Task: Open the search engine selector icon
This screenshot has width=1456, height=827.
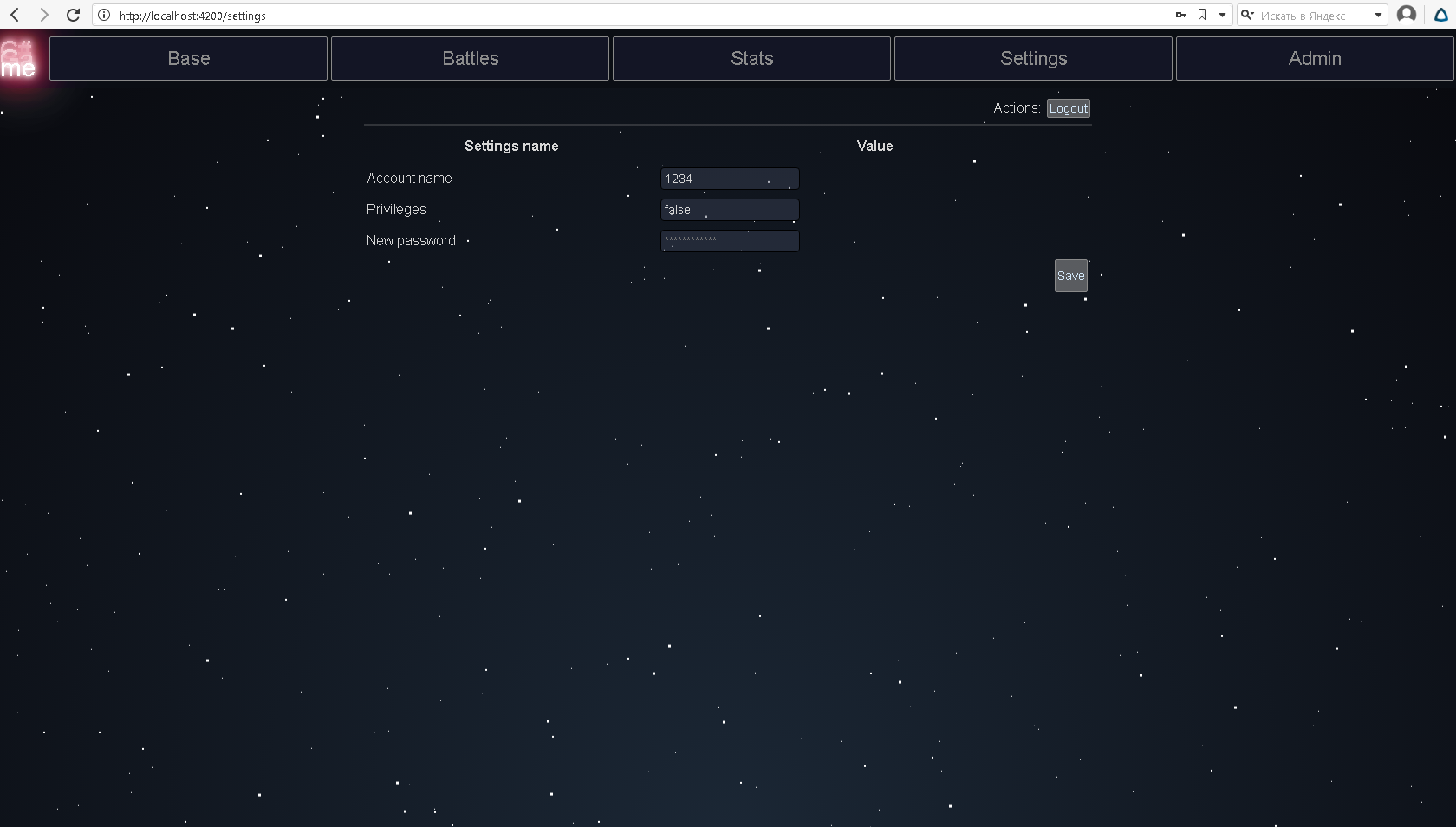Action: [1248, 15]
